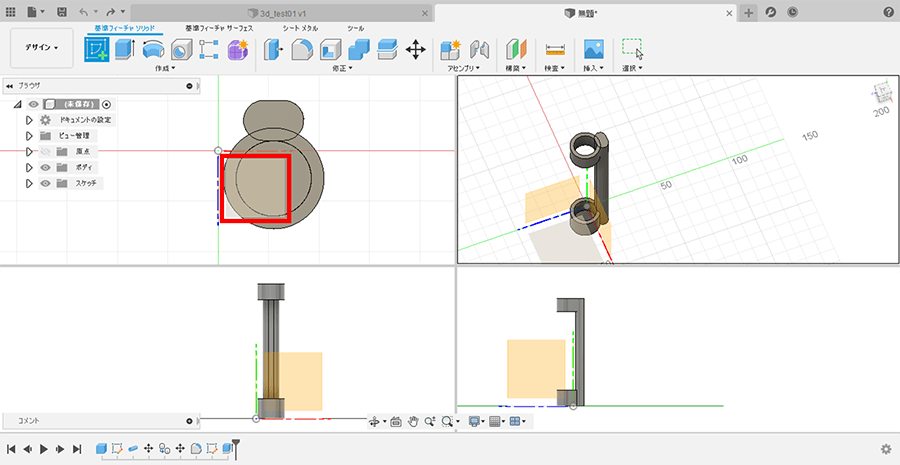Switch to the シートメタル tab
The width and height of the screenshot is (900, 465).
300,28
